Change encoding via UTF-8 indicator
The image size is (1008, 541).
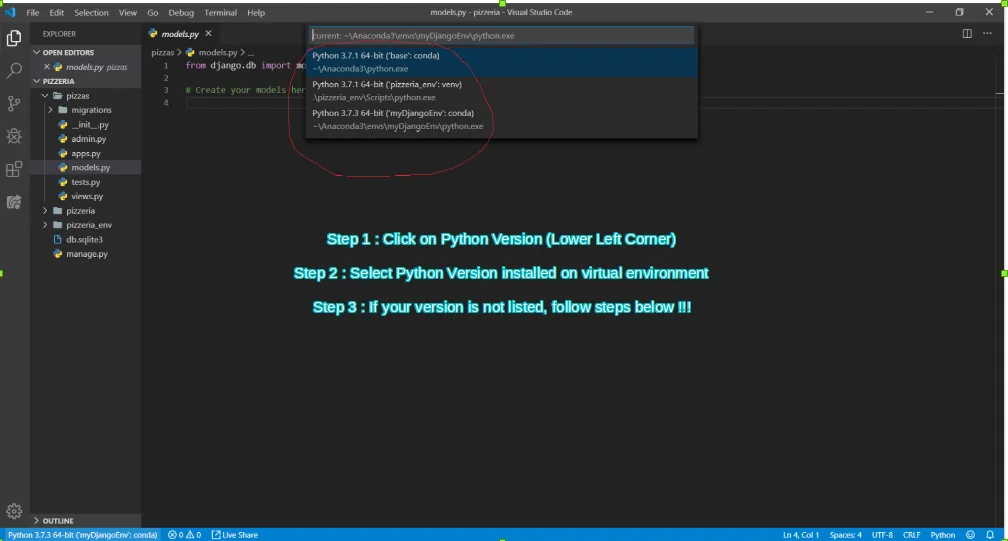point(882,535)
